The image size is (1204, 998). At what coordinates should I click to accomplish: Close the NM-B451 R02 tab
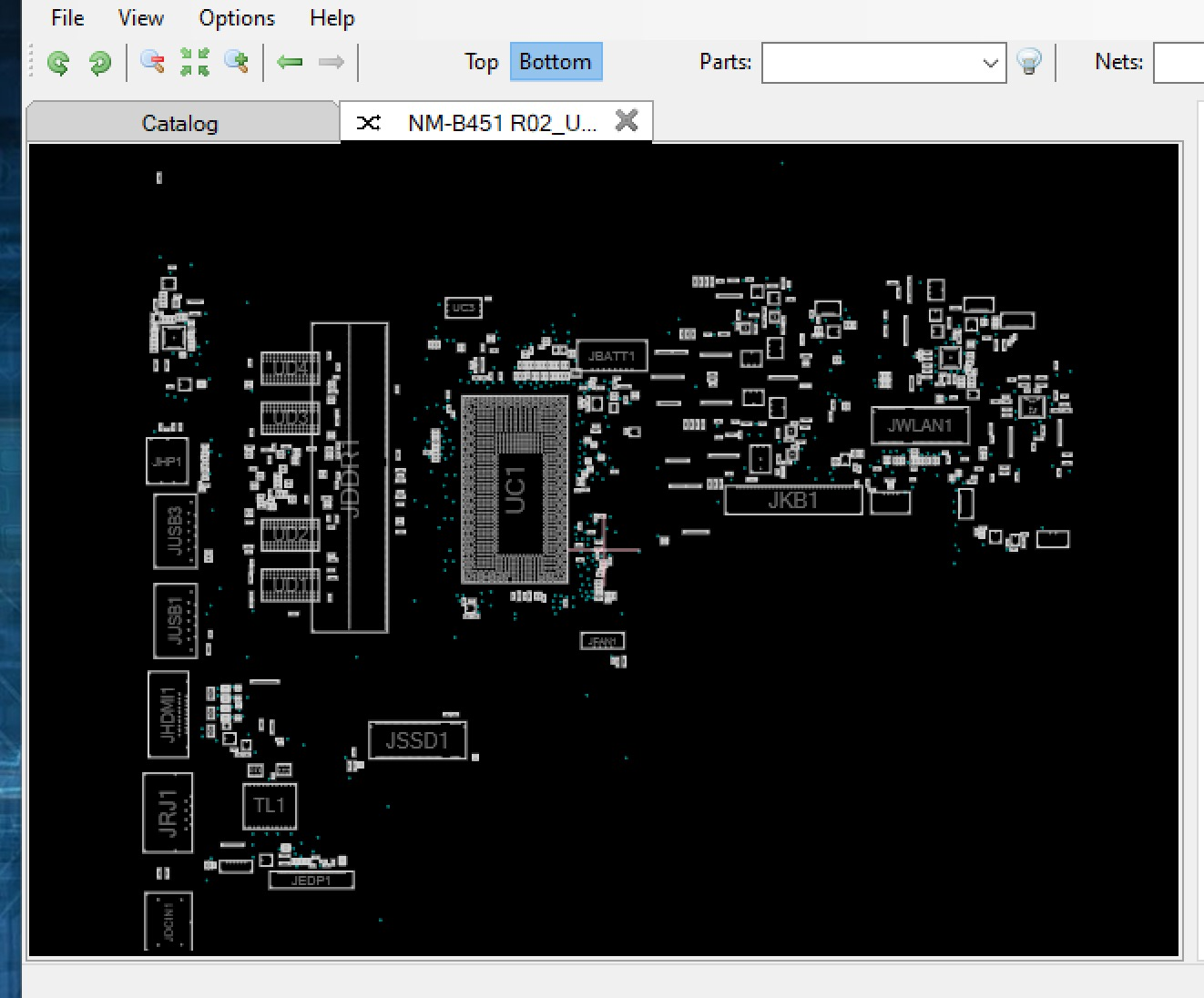627,121
